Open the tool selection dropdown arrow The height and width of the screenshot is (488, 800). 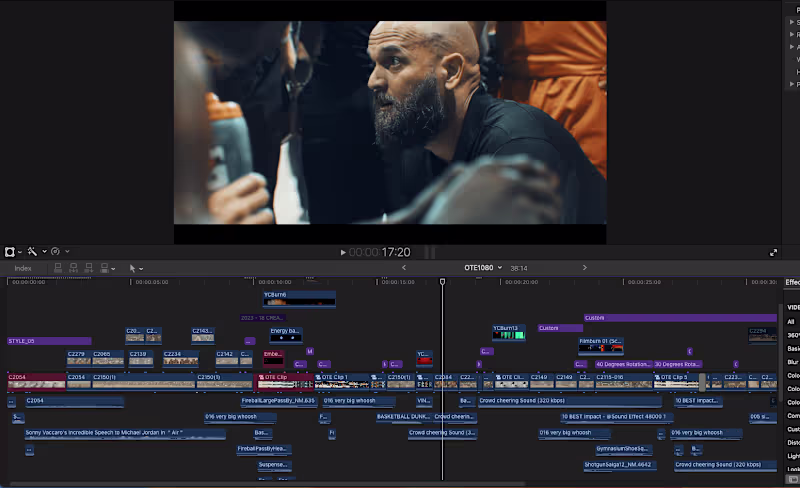pyautogui.click(x=141, y=269)
